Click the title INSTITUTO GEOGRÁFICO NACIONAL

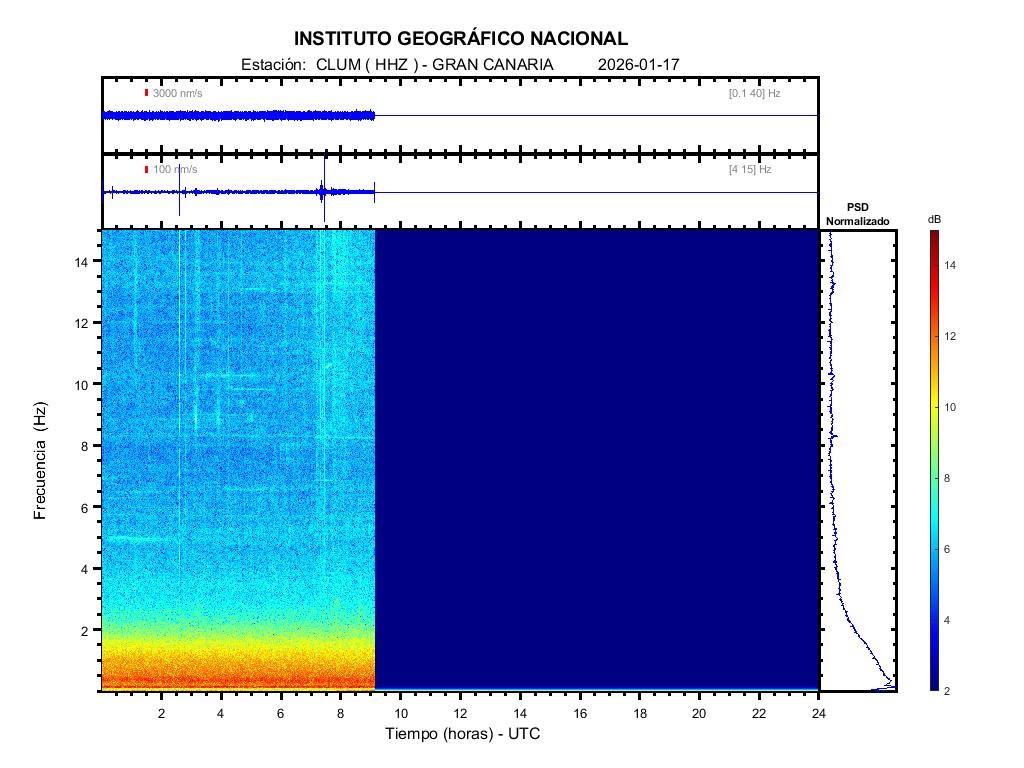[x=461, y=39]
